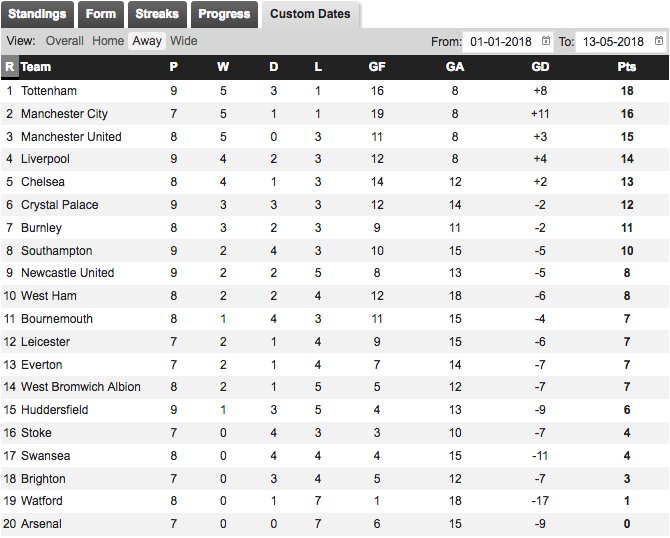670x538 pixels.
Task: Open the Streaks tab
Action: click(x=157, y=14)
